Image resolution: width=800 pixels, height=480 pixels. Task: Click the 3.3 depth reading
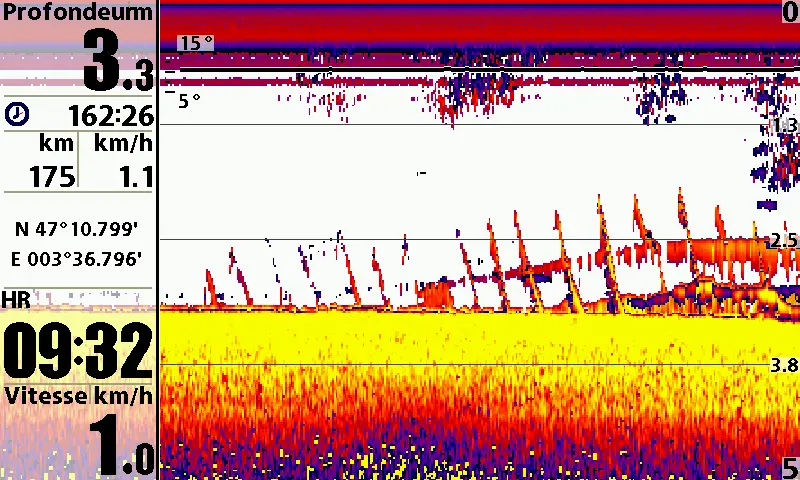[117, 61]
